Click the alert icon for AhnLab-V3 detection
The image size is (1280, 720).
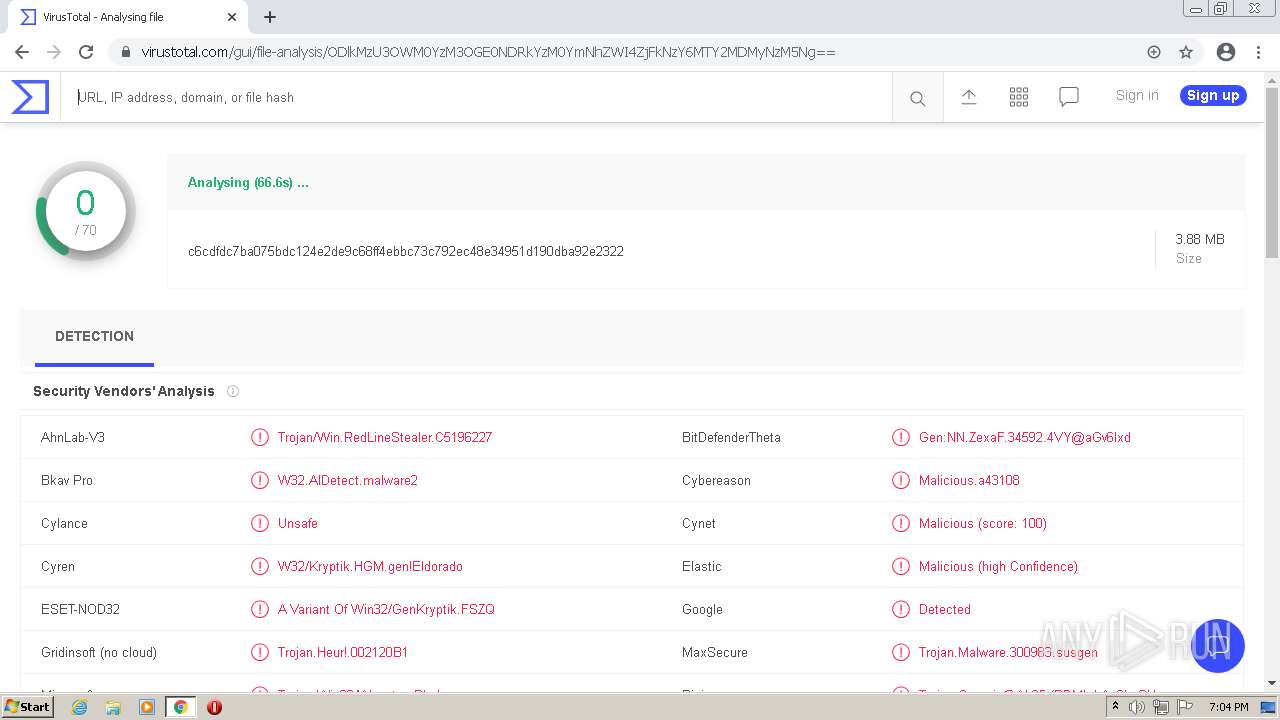point(260,437)
